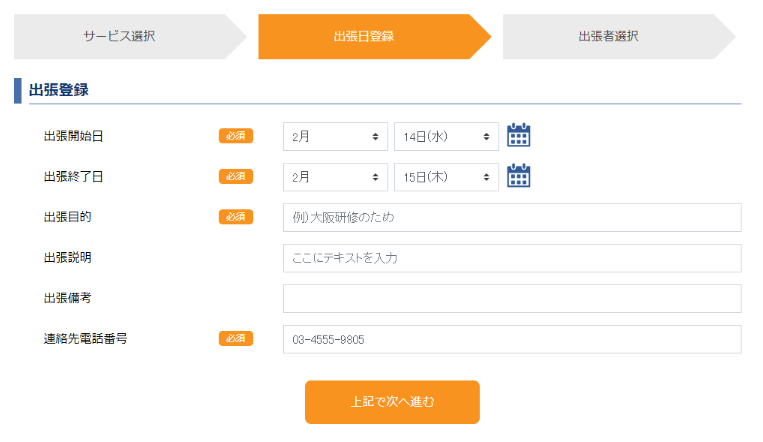Screen dimensions: 763x442
Task: Open the calendar picker for 出張終了日
Action: (518, 176)
